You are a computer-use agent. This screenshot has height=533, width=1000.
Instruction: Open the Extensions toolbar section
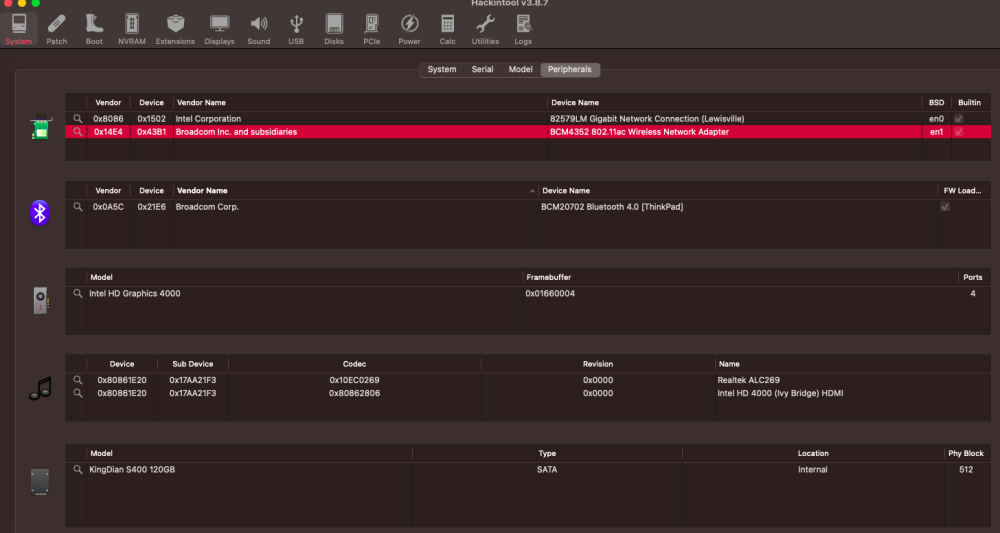[175, 29]
